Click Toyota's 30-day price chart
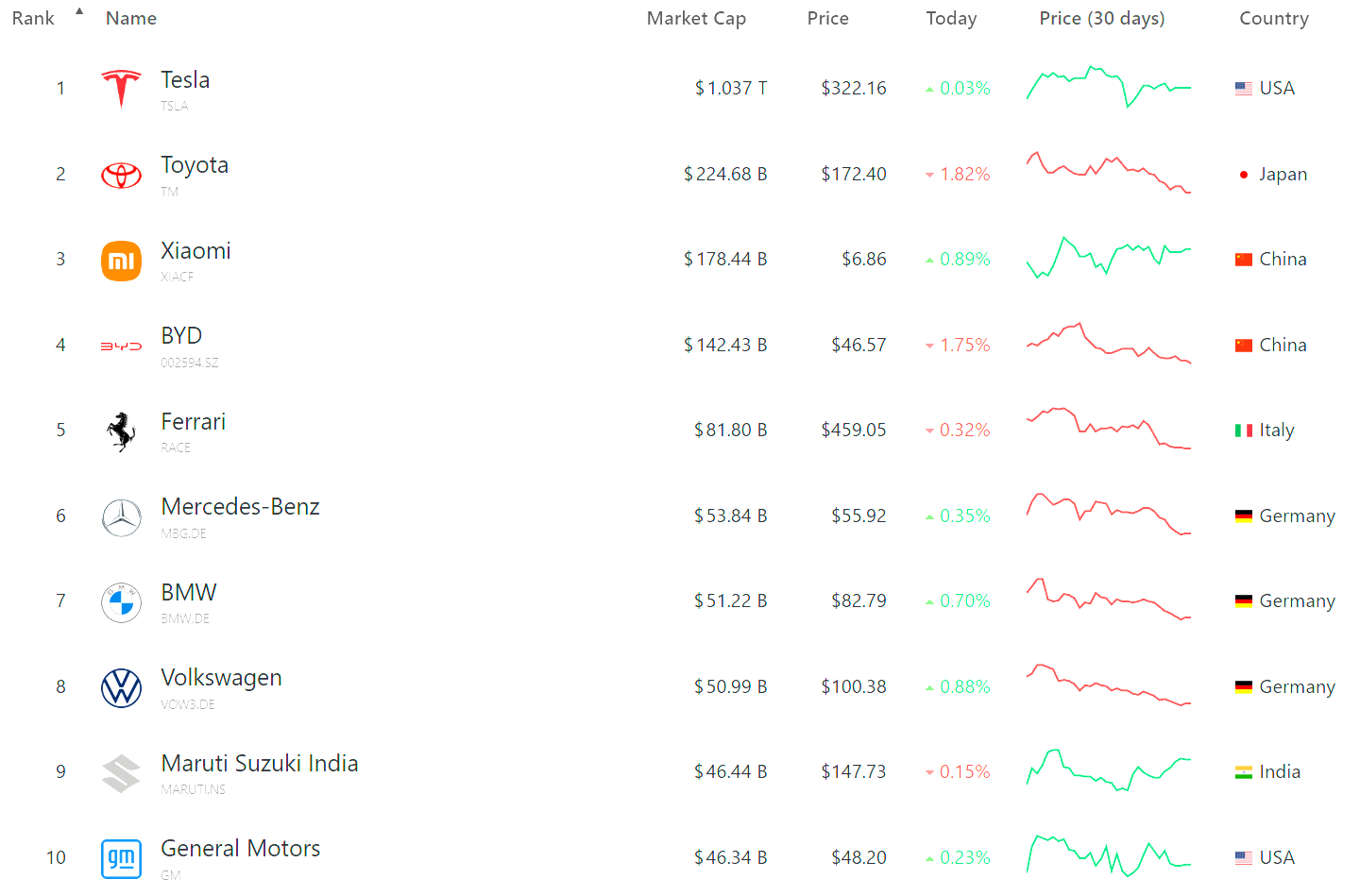 coord(1109,173)
